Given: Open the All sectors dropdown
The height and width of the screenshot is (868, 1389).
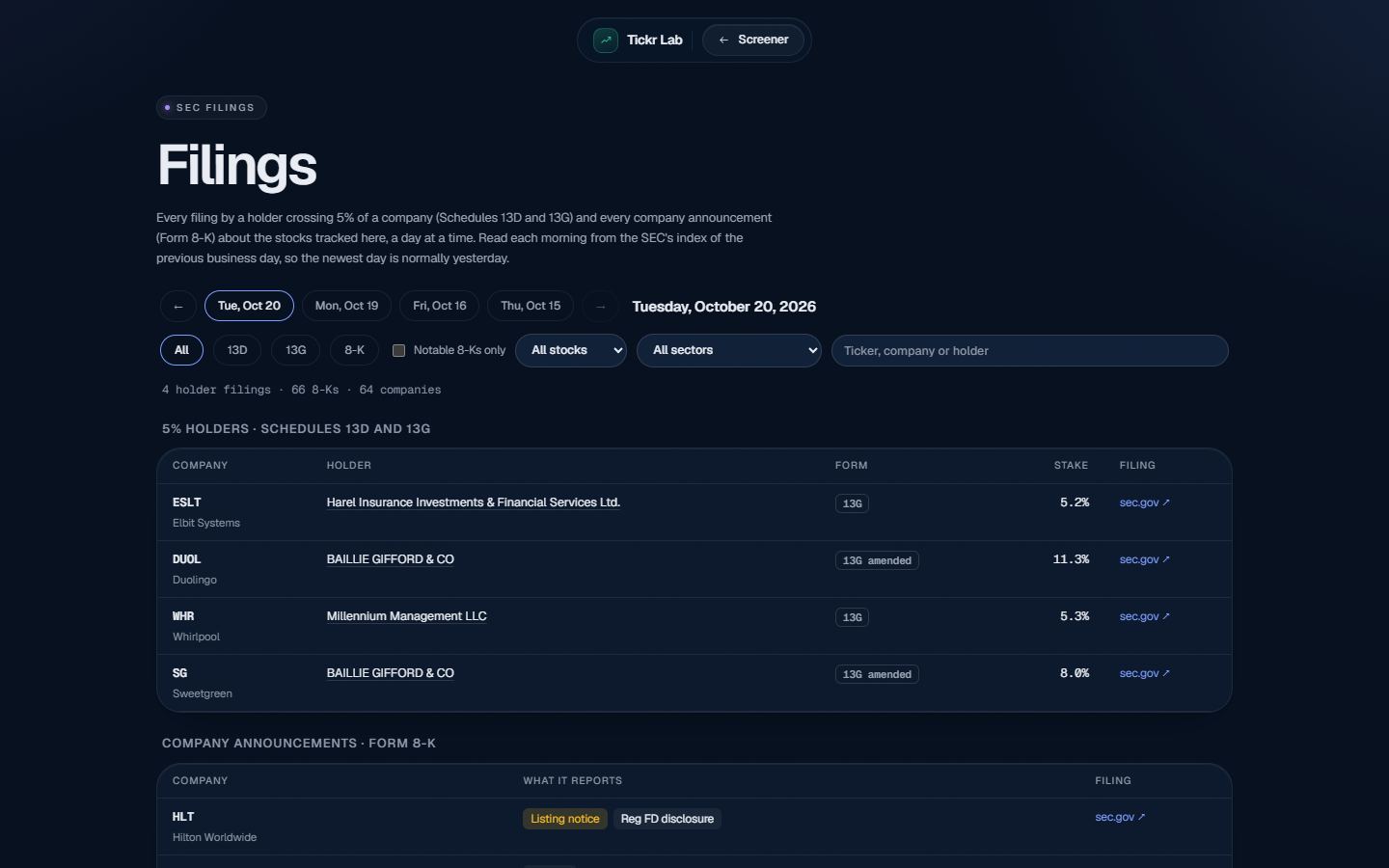Looking at the screenshot, I should [729, 350].
